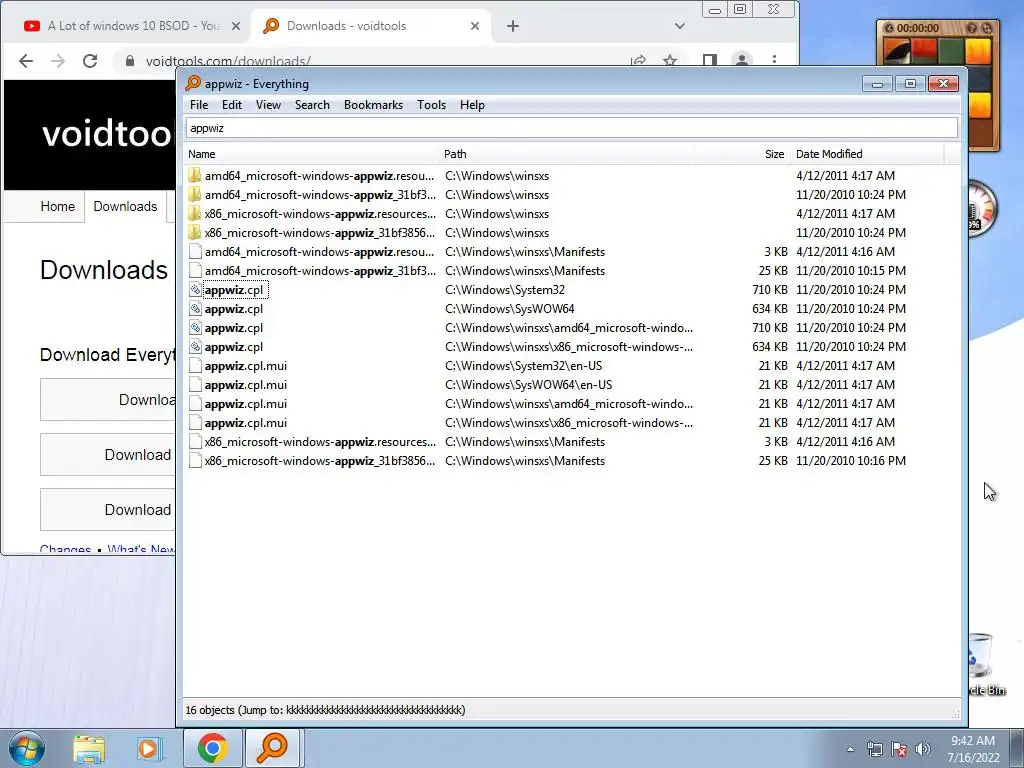Open Changes link on voidtools page

click(x=65, y=549)
